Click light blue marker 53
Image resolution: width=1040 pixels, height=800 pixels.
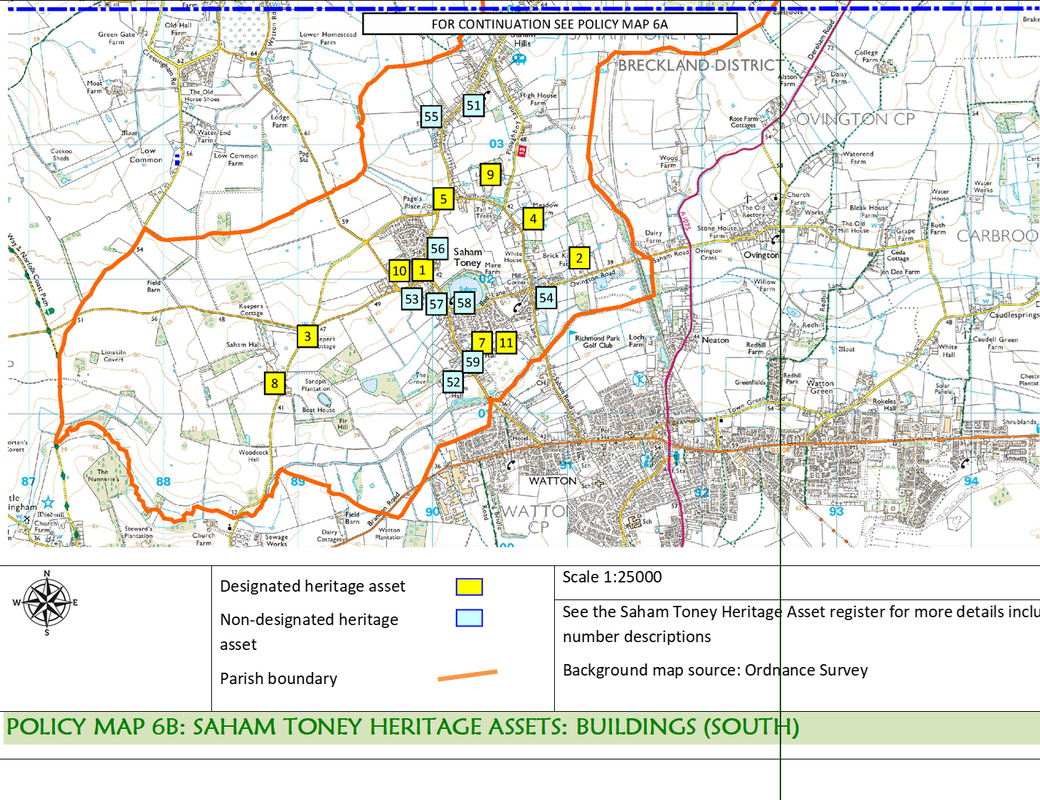click(412, 299)
